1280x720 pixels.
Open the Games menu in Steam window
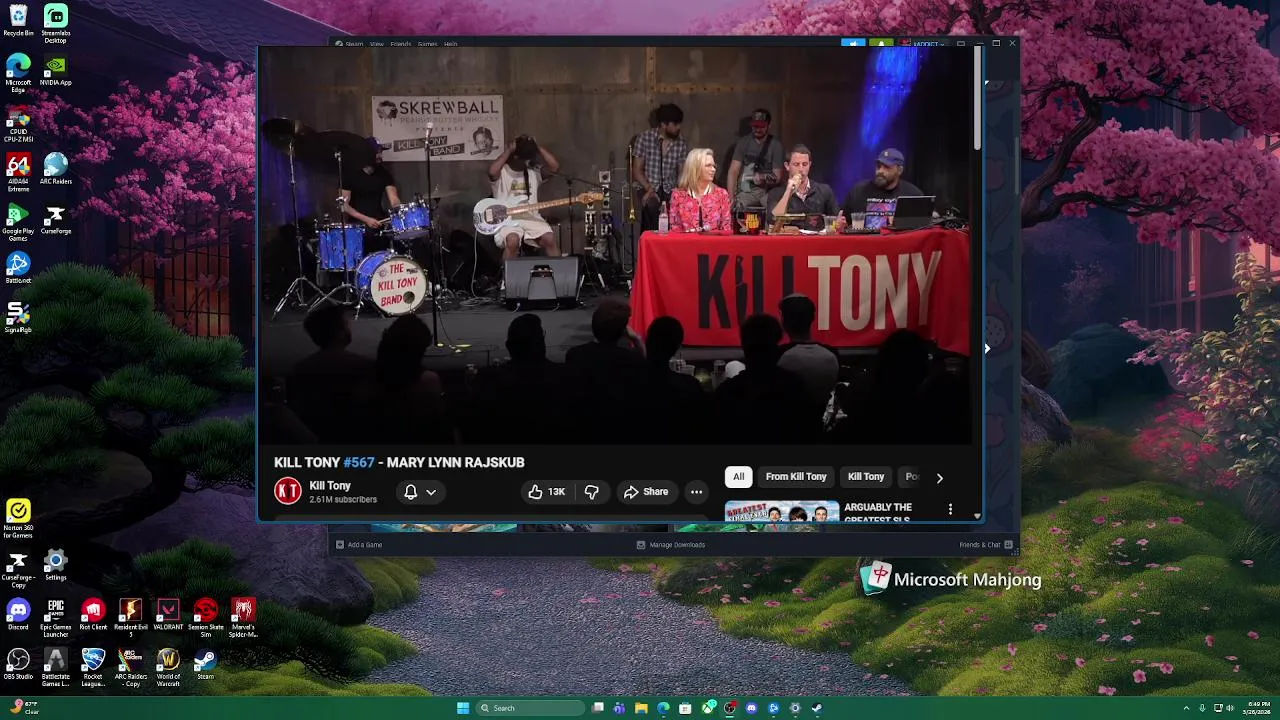pyautogui.click(x=428, y=44)
